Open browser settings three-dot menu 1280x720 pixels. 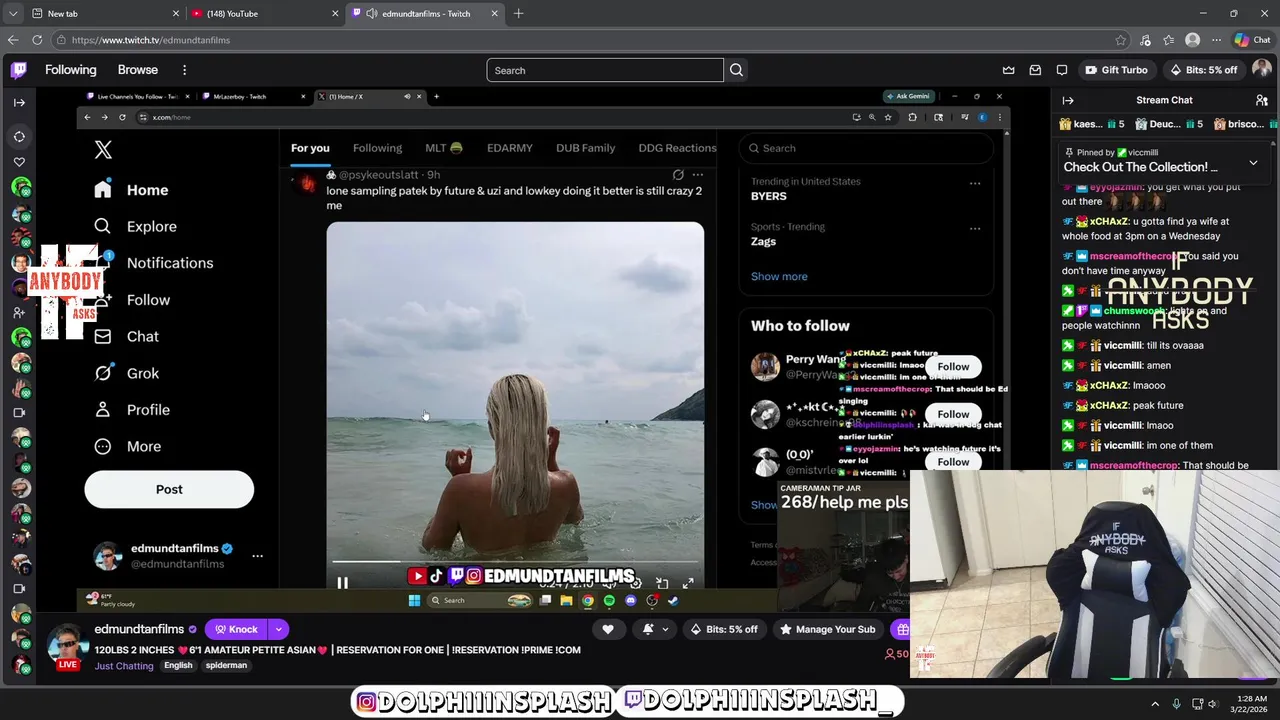[1216, 40]
